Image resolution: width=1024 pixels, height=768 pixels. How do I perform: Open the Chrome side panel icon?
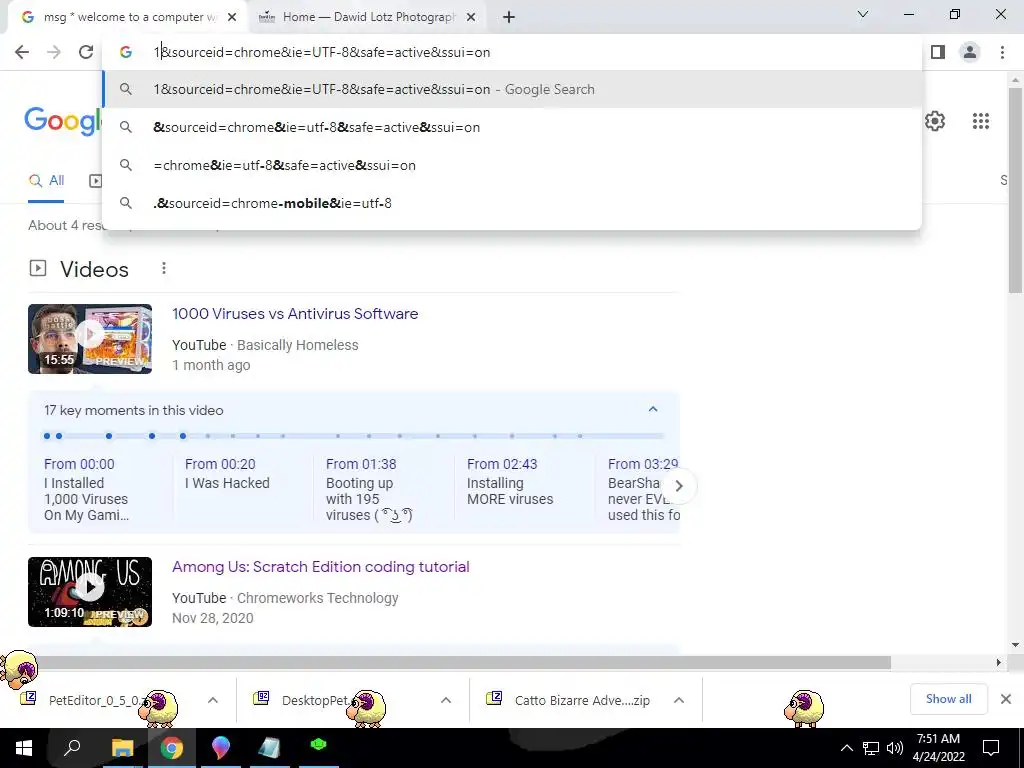938,52
